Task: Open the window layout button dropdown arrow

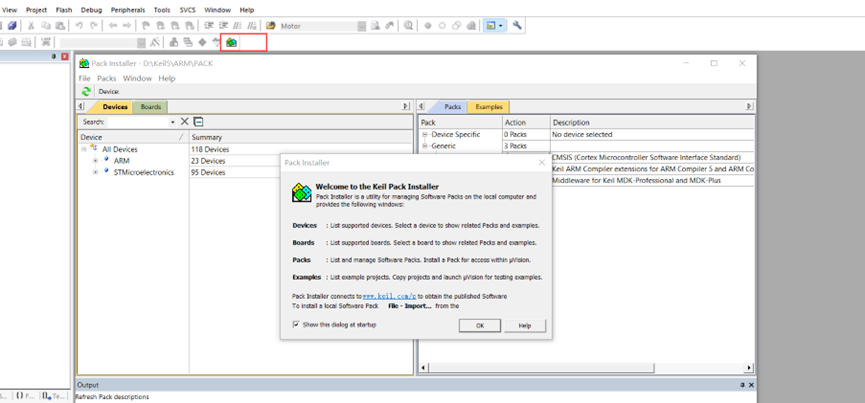Action: coord(500,25)
